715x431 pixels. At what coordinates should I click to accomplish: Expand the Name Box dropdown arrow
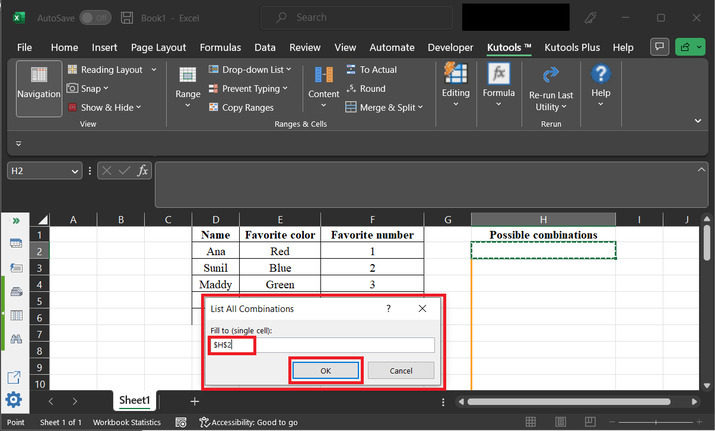tap(75, 172)
